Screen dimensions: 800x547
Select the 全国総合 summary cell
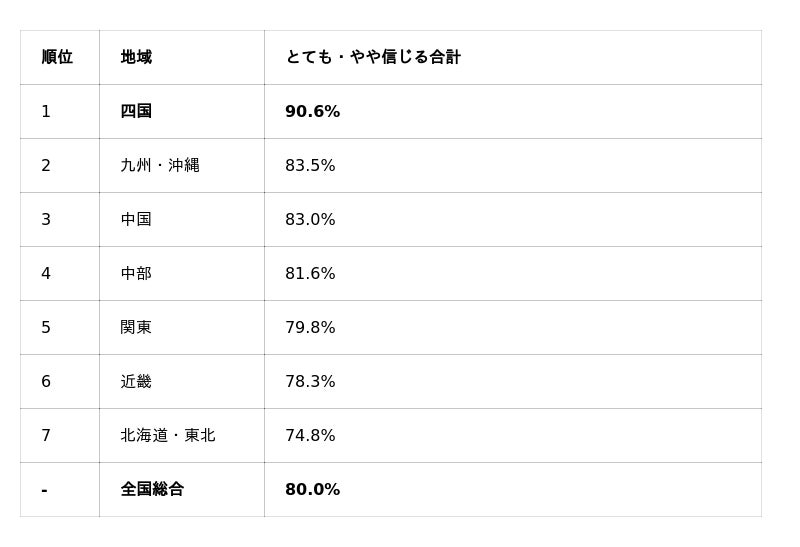click(152, 489)
